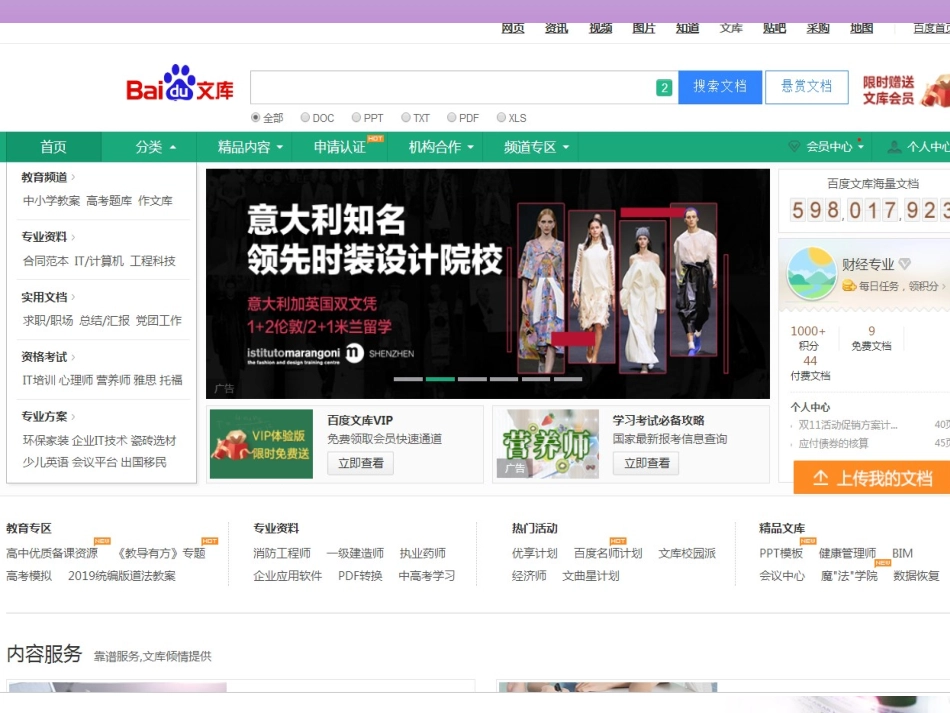
Task: Click the Baidu Wenku logo
Action: coord(180,86)
